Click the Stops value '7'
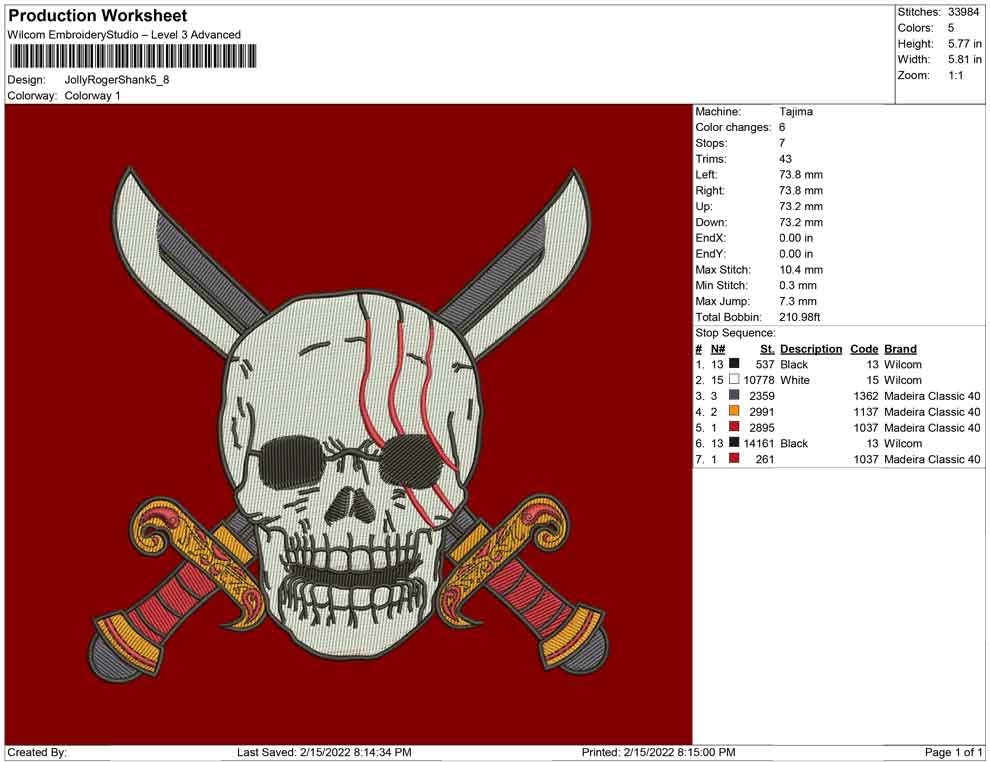 (x=782, y=143)
